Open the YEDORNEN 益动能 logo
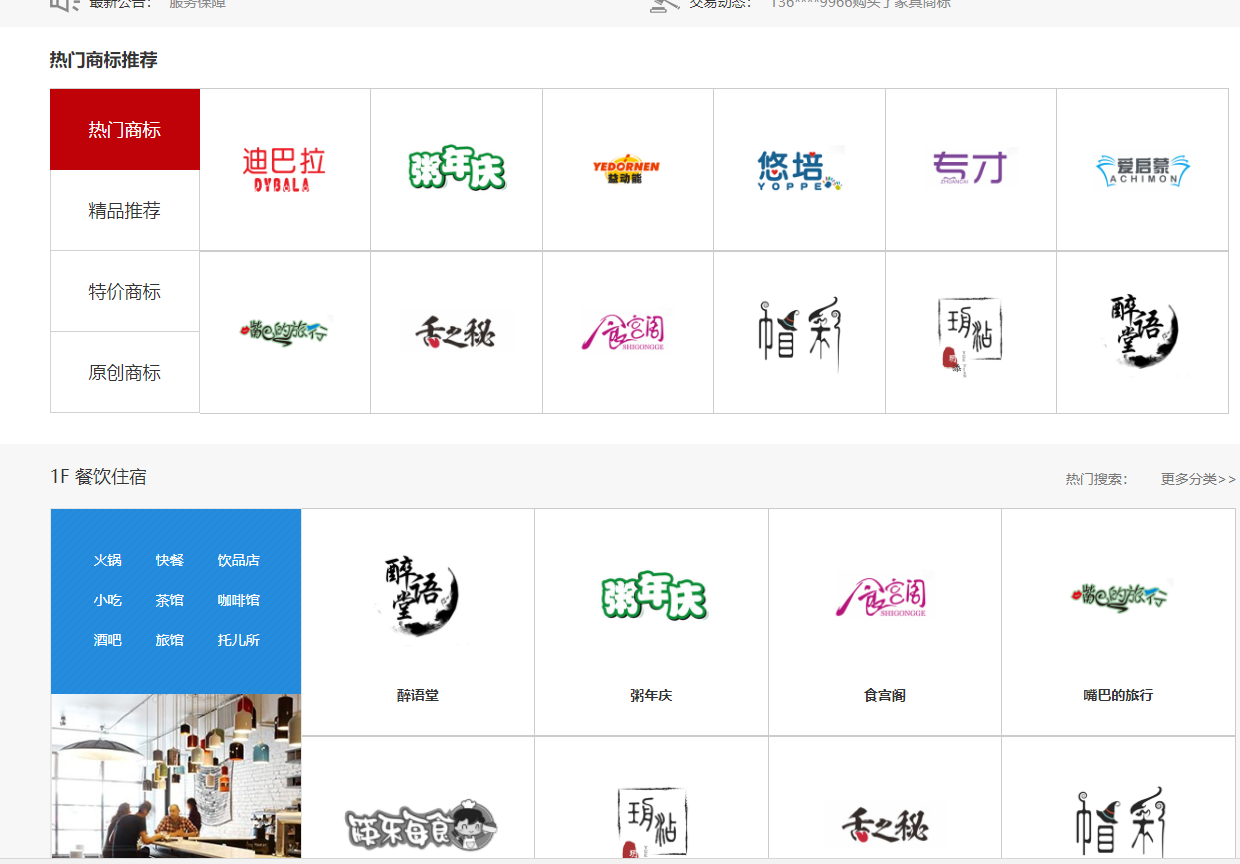Viewport: 1240px width, 864px height. pyautogui.click(x=627, y=169)
